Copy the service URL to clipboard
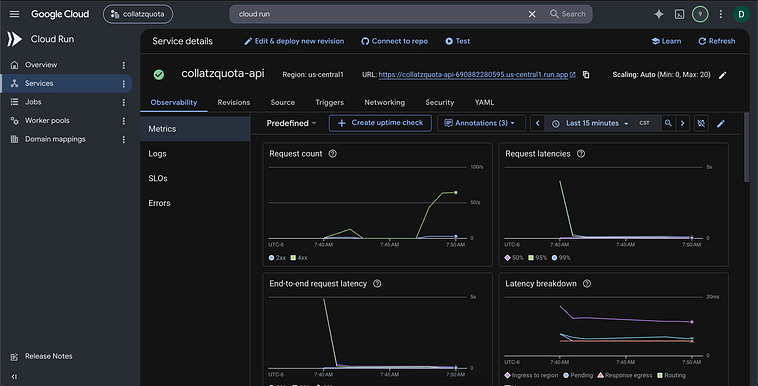 coord(586,74)
